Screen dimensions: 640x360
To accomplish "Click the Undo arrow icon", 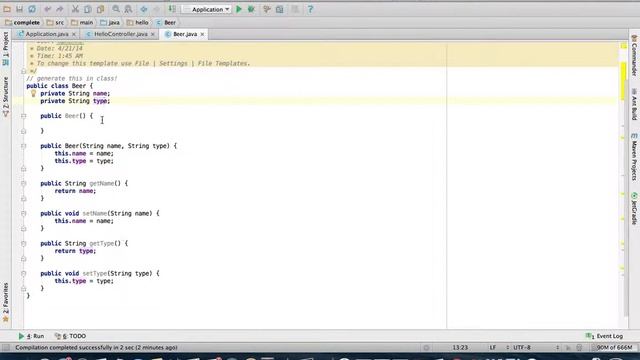I will coord(48,9).
